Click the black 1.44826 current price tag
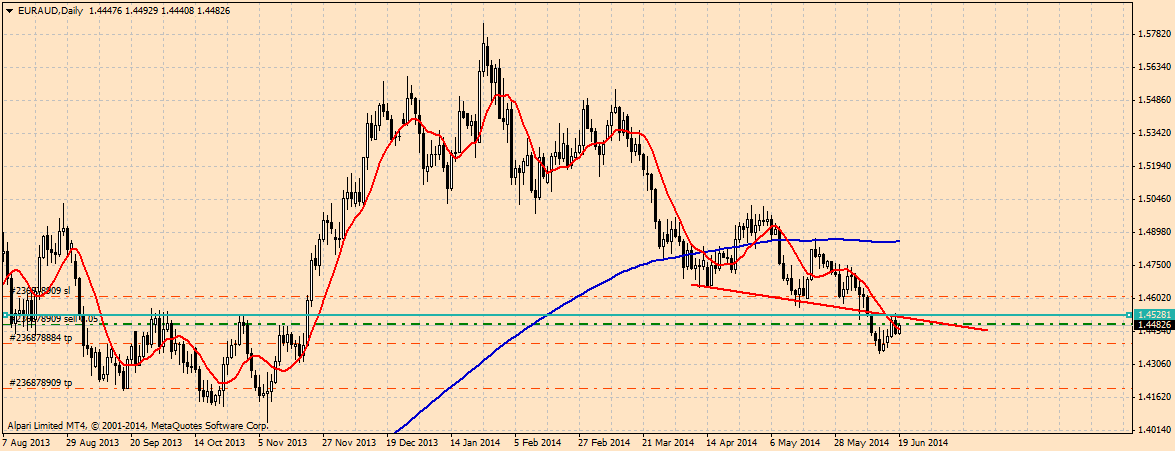This screenshot has height=451, width=1175. [1153, 324]
